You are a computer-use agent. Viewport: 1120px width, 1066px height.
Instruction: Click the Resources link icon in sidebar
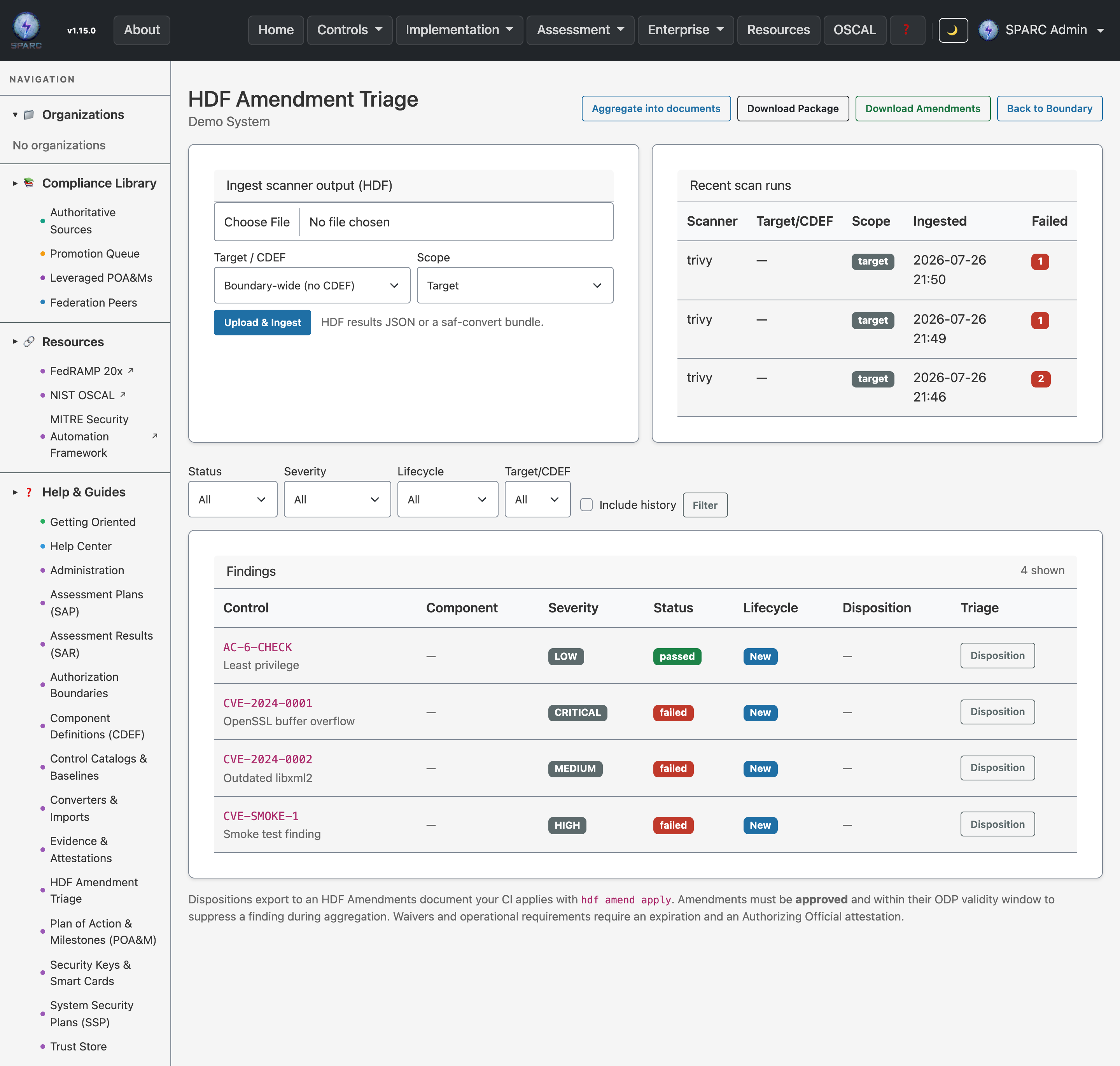(x=29, y=342)
